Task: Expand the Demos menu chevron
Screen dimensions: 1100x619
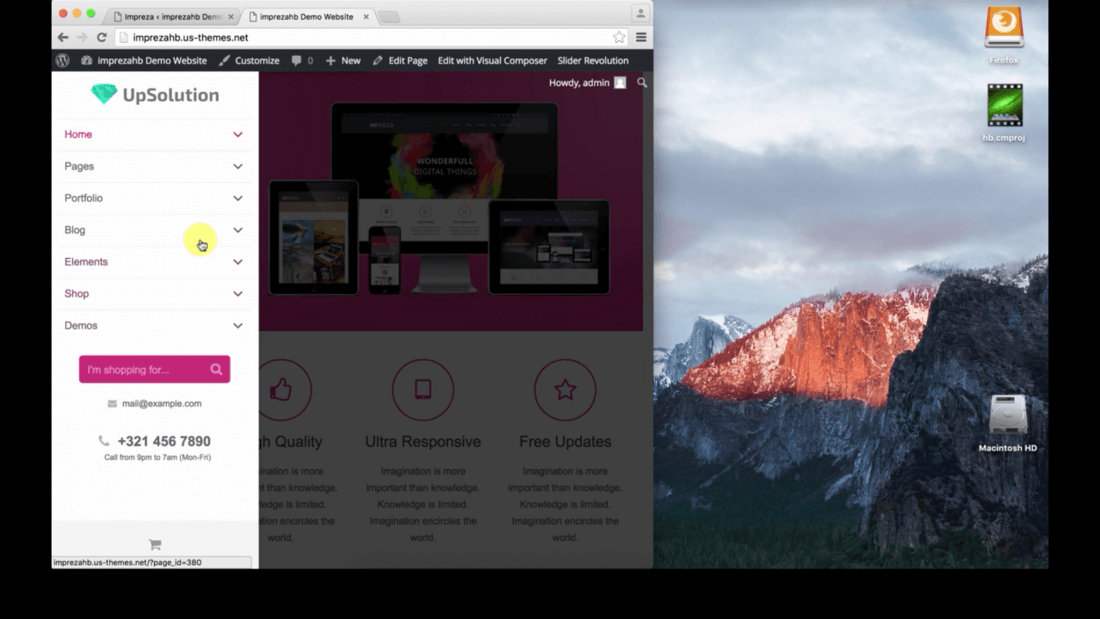Action: pyautogui.click(x=238, y=326)
